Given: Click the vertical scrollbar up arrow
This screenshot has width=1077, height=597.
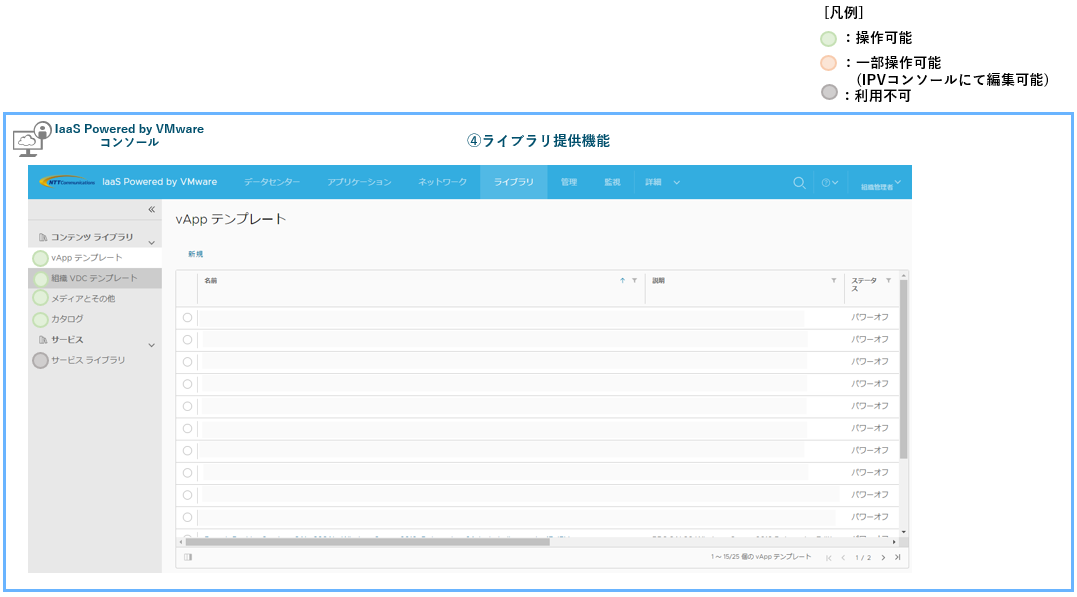Looking at the screenshot, I should pos(904,275).
